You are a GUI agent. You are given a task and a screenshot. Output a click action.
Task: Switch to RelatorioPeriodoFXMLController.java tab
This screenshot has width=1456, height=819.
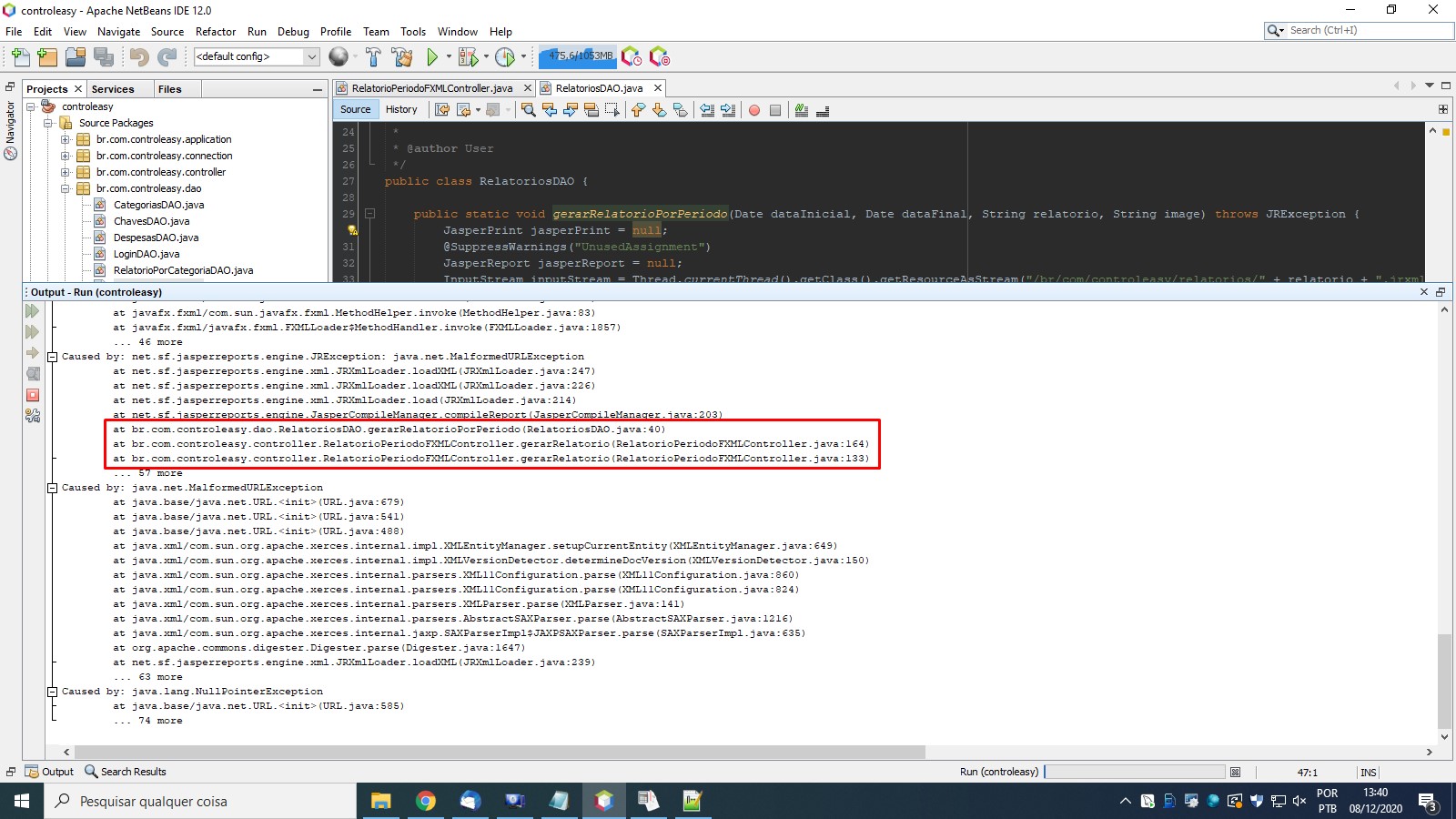(x=431, y=88)
